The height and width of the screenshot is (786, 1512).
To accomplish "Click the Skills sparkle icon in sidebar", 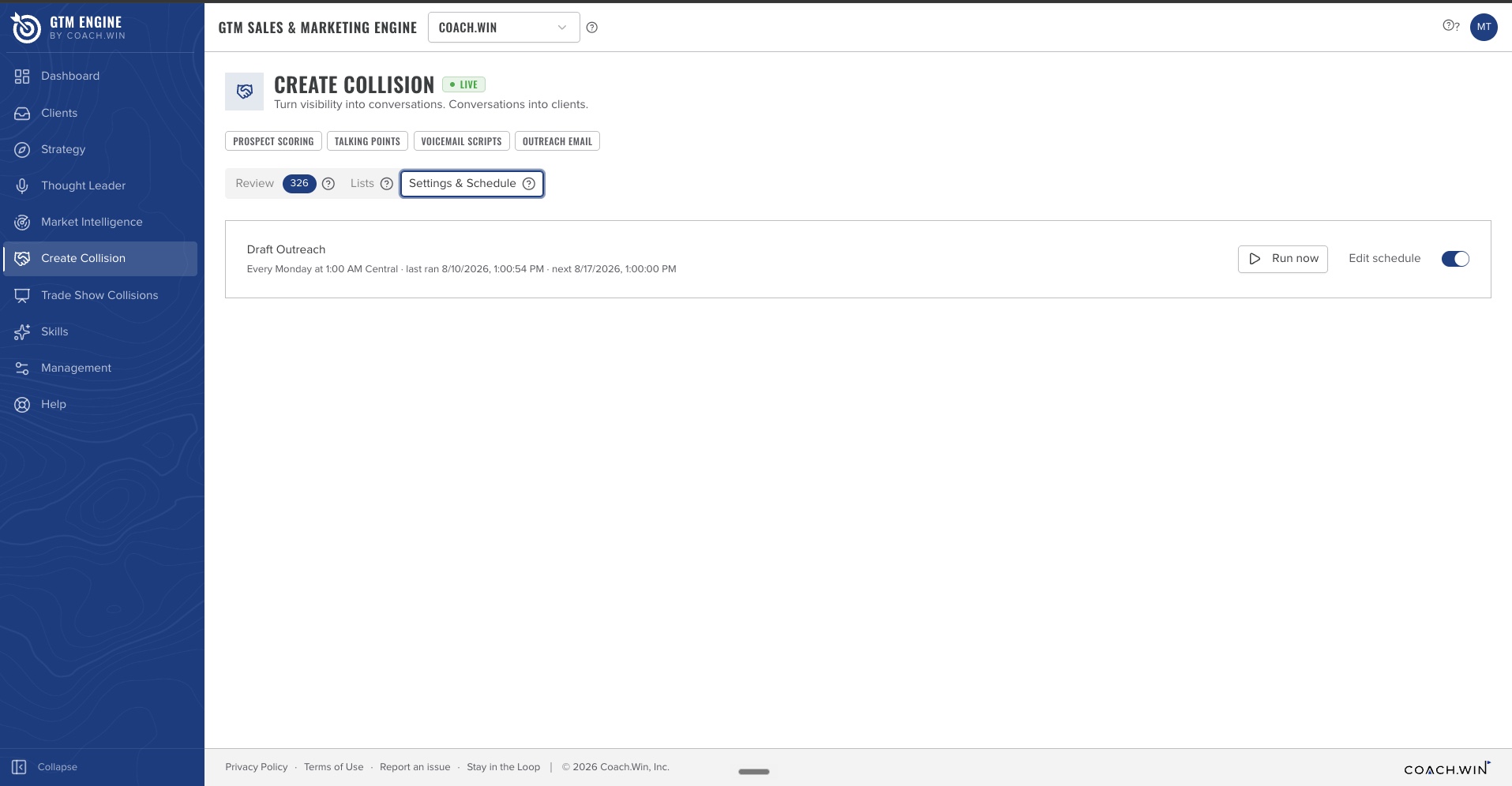I will [x=22, y=332].
